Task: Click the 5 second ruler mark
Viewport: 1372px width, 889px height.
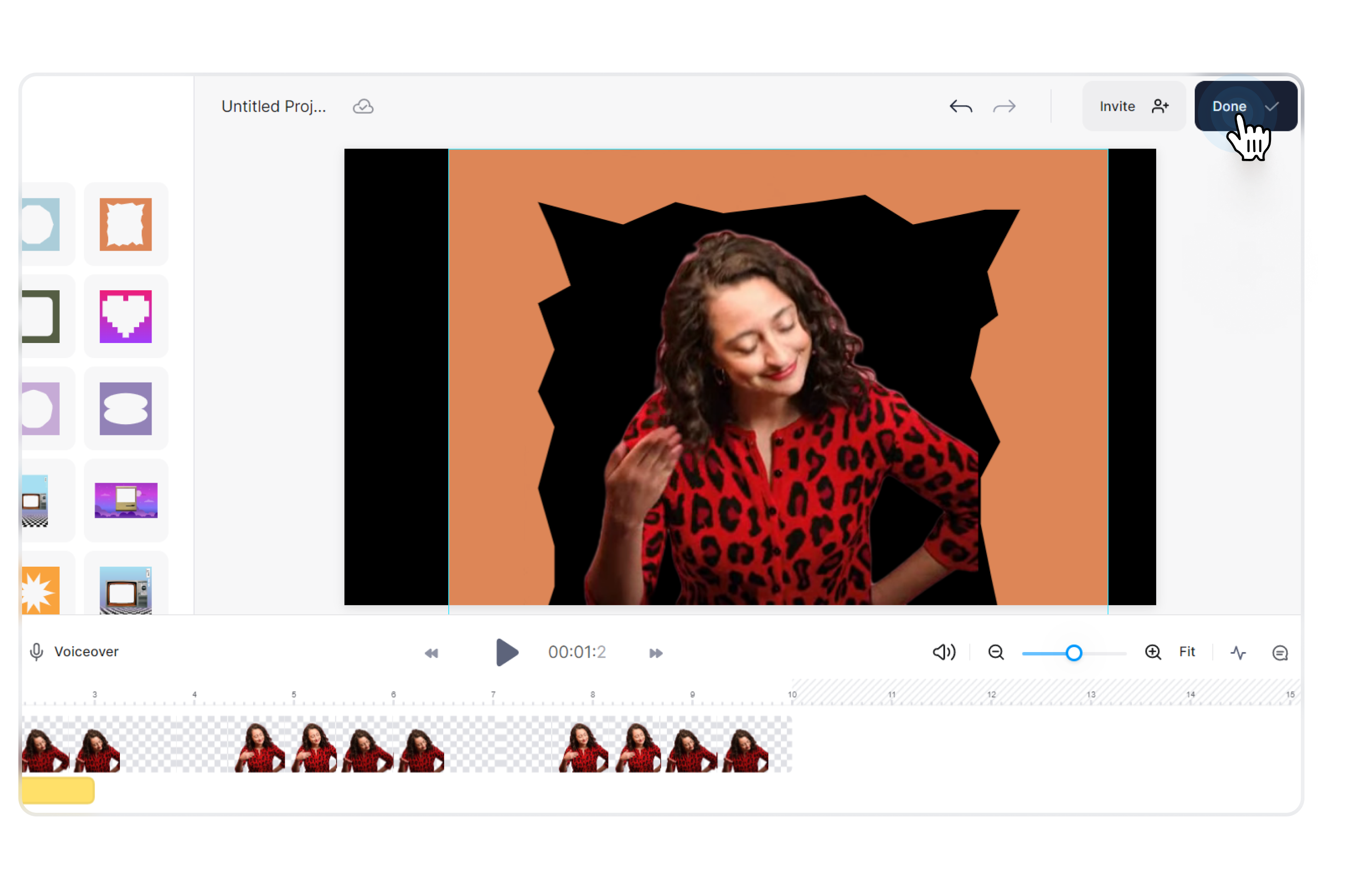Action: coord(294,694)
